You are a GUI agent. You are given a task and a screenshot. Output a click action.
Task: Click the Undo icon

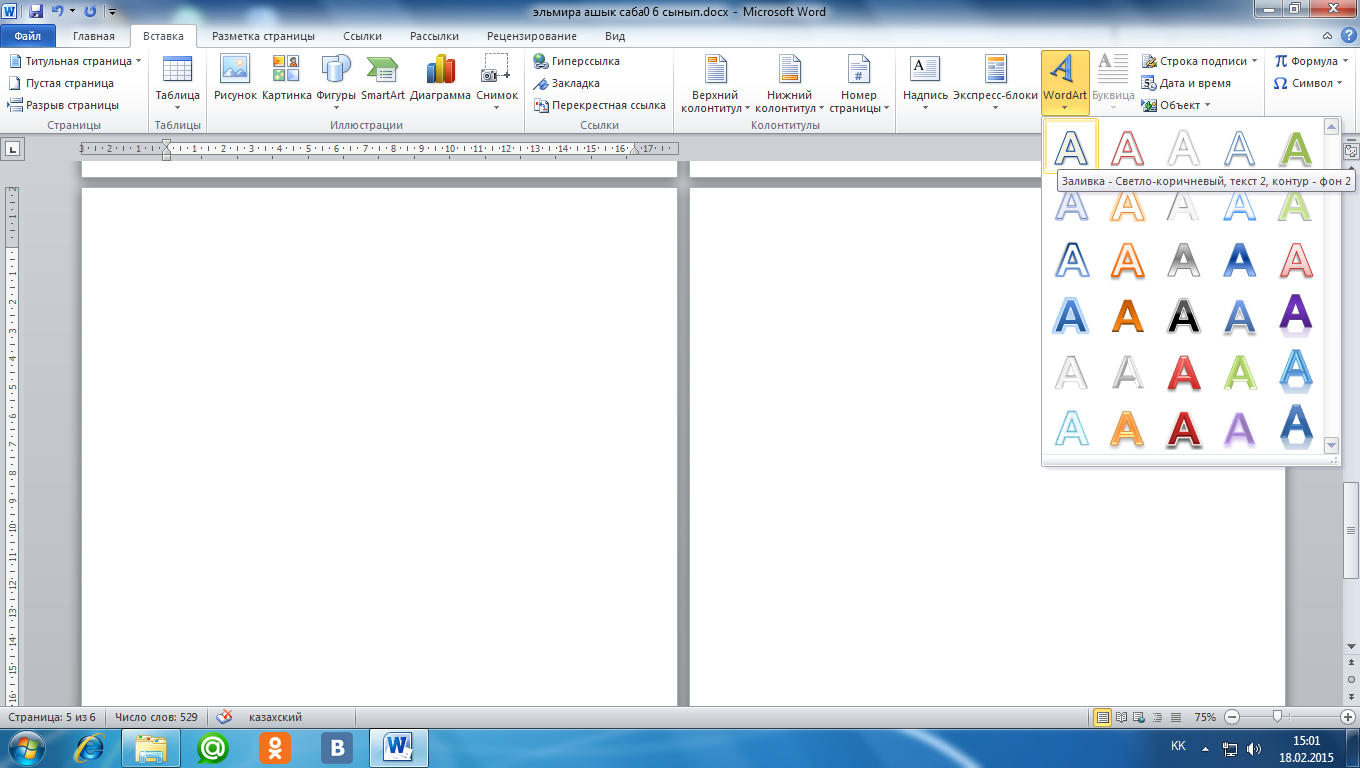pos(58,12)
